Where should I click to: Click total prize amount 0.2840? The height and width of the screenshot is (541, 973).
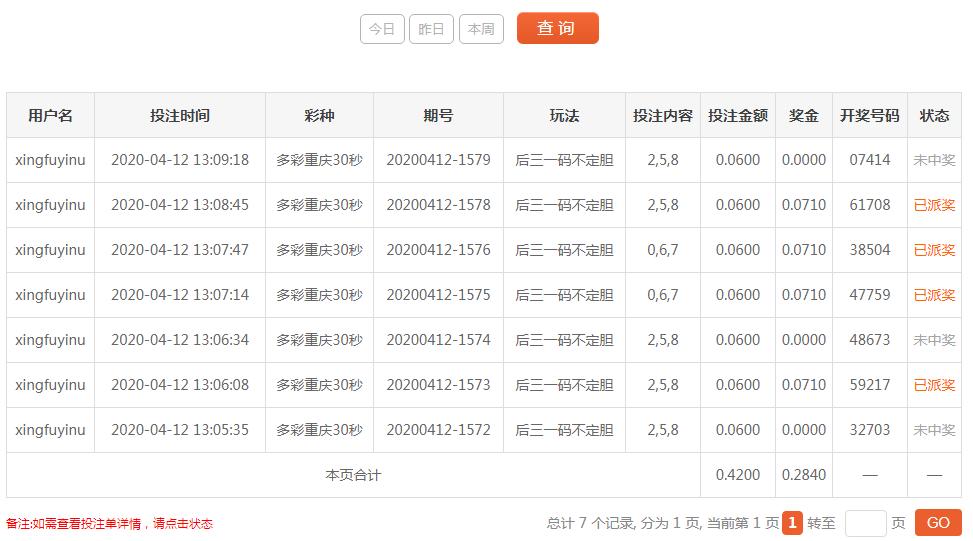(804, 475)
